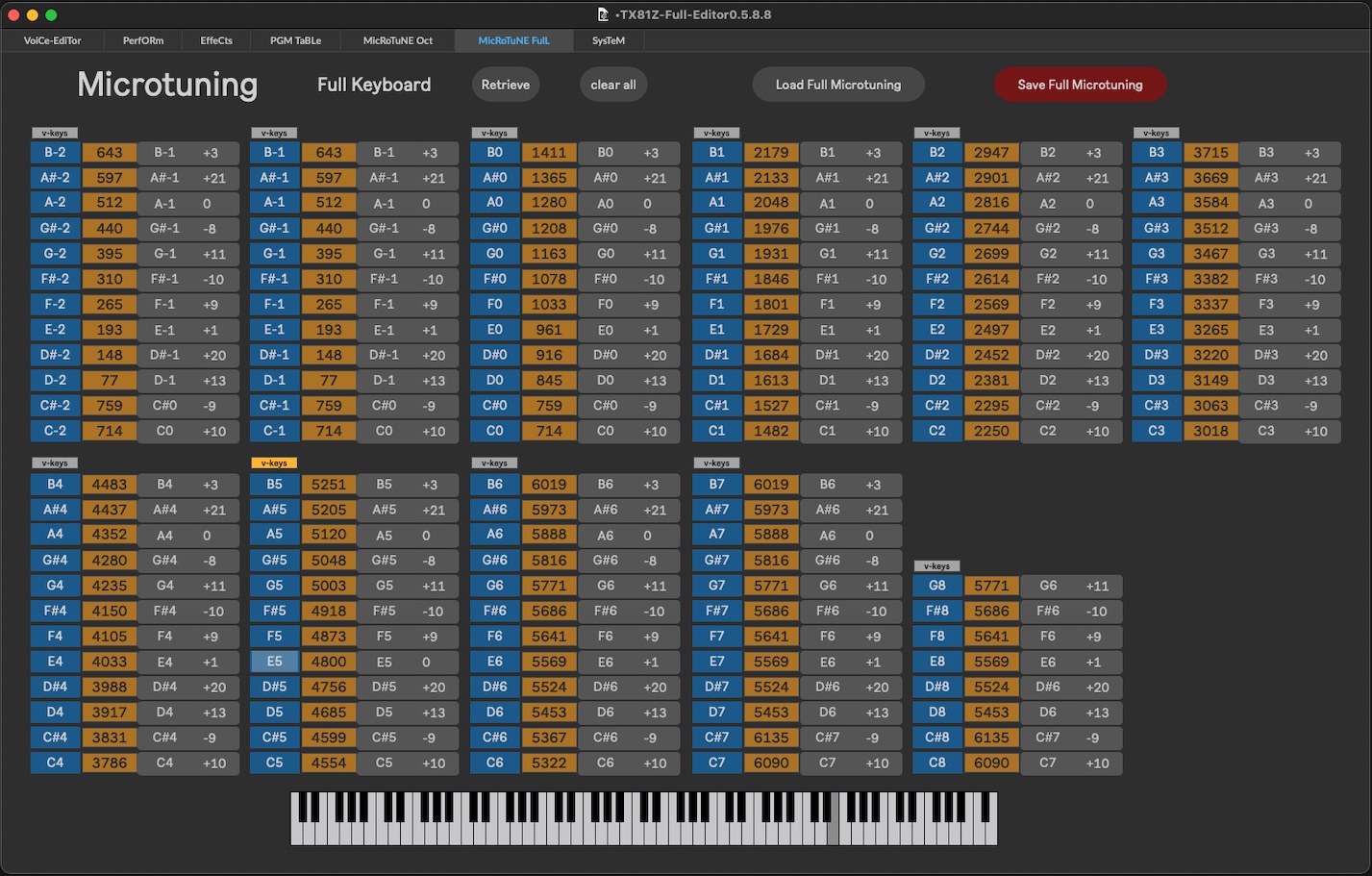Toggle the v-keys label above B-2
Screen dimensions: 1372x876
point(55,133)
